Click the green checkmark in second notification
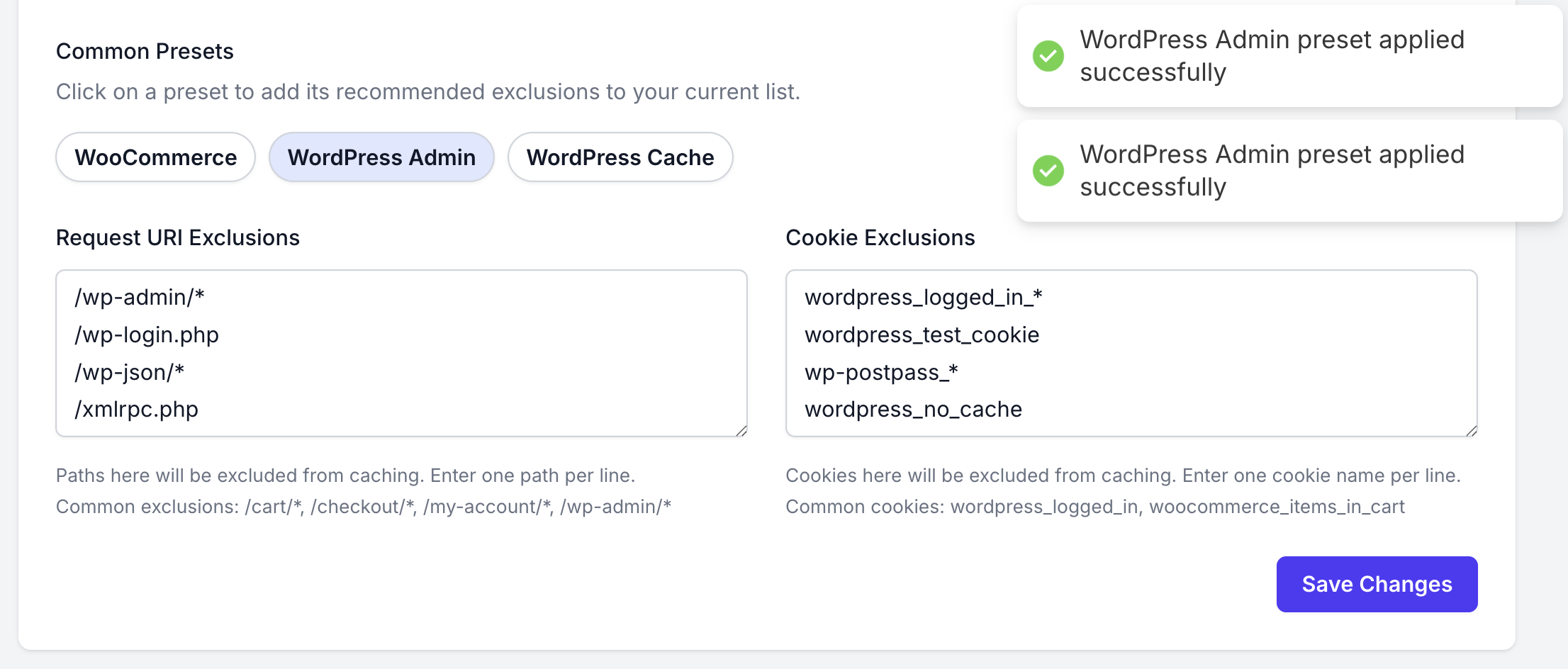 click(1048, 171)
